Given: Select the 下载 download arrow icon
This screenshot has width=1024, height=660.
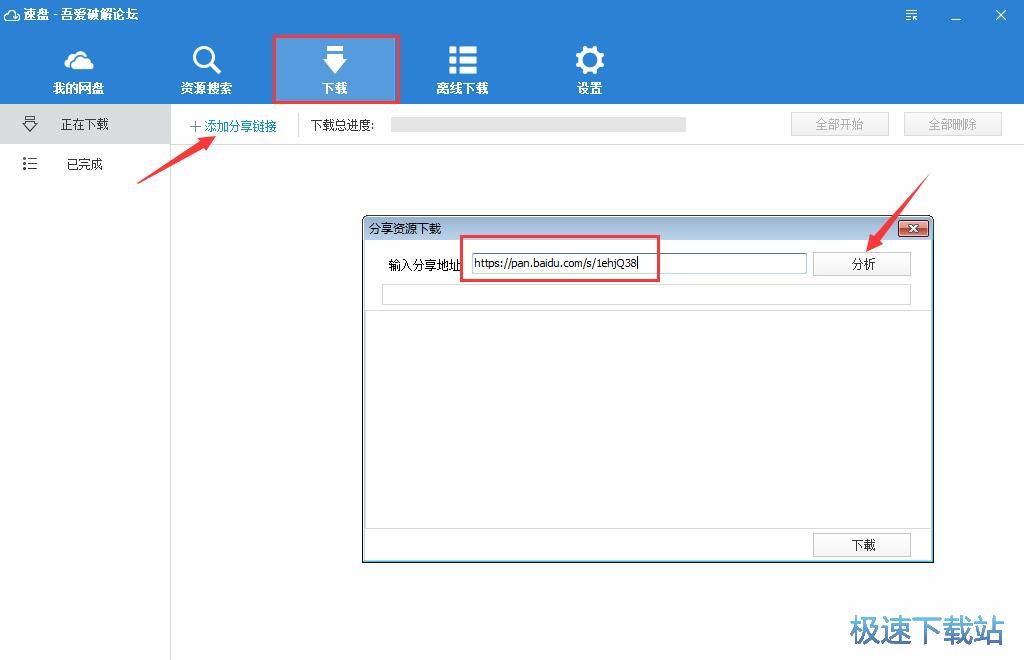Looking at the screenshot, I should click(x=335, y=59).
